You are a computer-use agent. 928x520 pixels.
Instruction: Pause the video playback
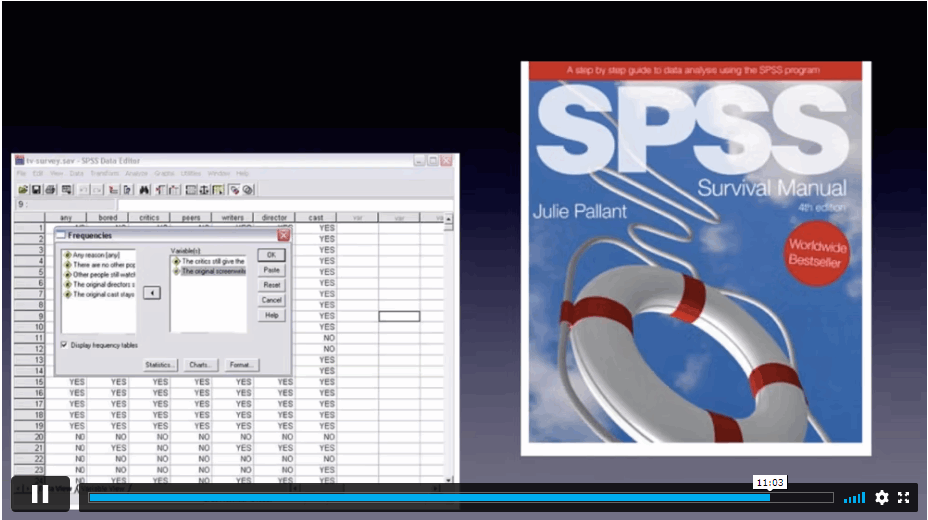pos(40,494)
